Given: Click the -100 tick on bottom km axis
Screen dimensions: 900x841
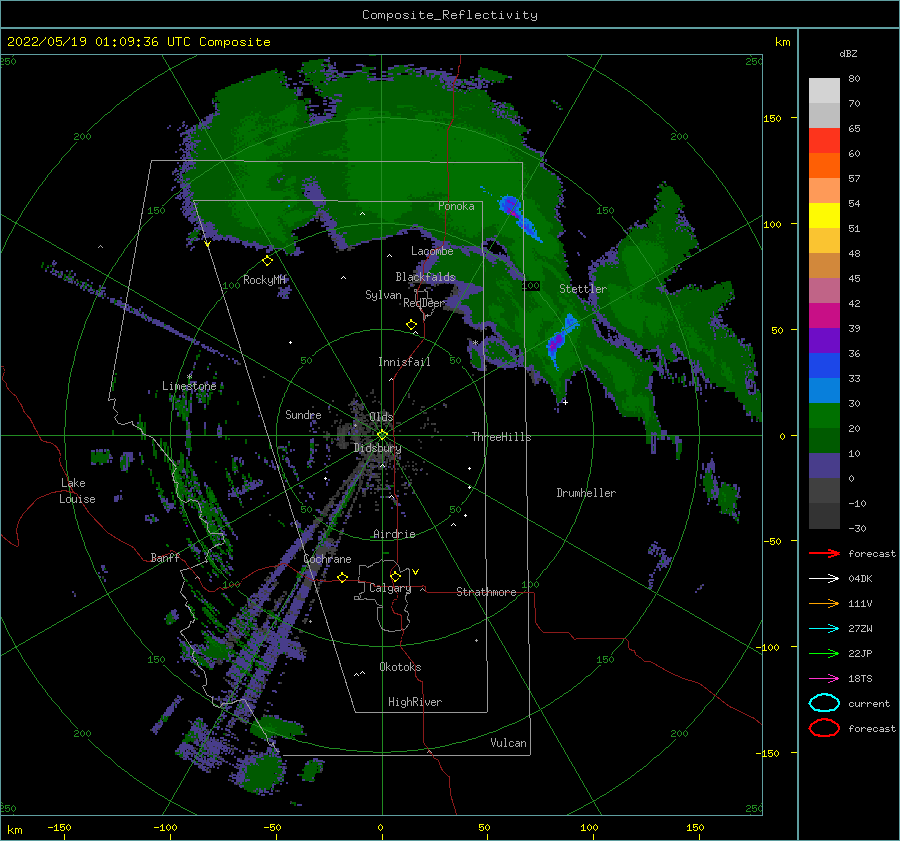Looking at the screenshot, I should (165, 827).
